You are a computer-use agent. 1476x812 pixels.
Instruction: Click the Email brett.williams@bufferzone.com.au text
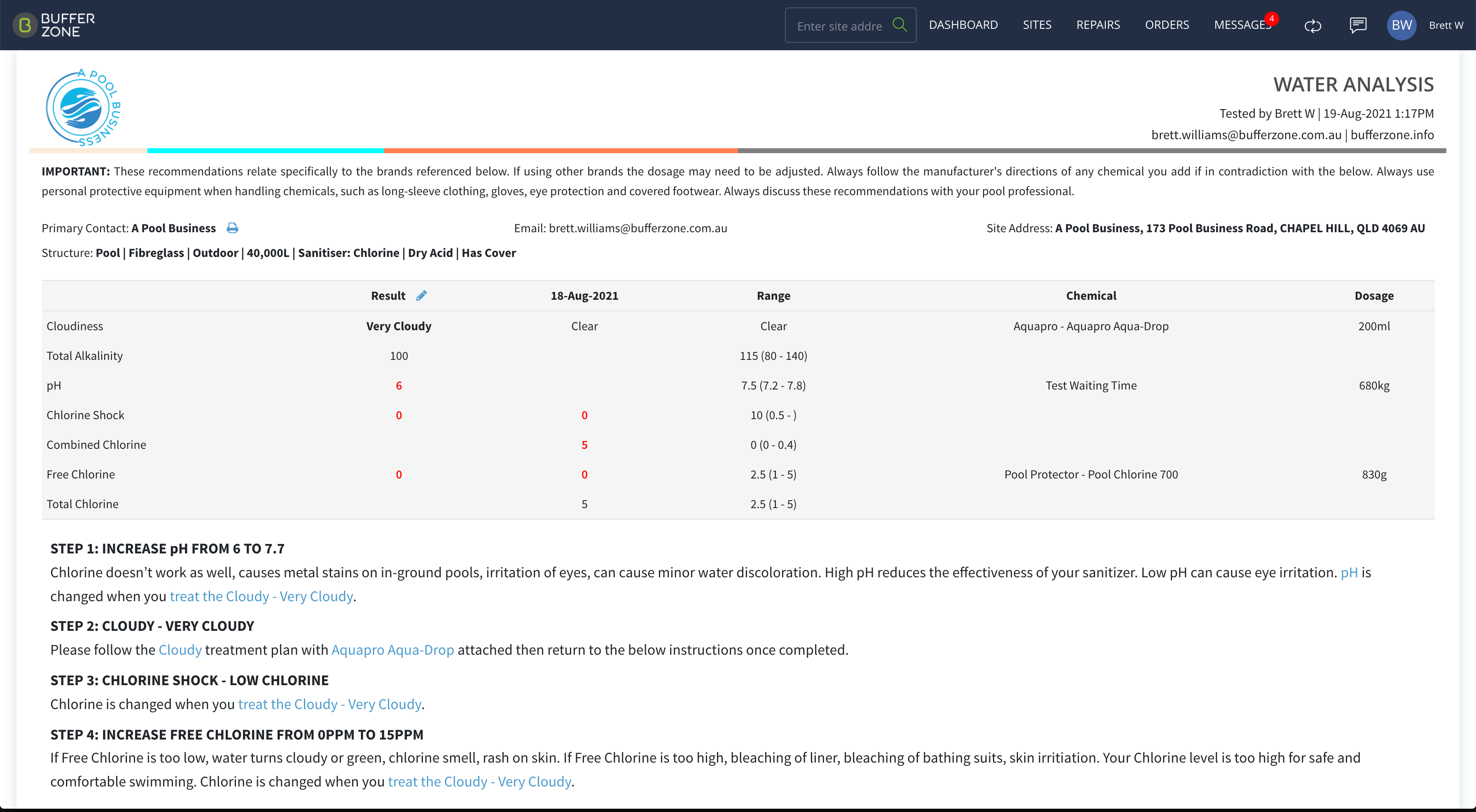point(621,228)
